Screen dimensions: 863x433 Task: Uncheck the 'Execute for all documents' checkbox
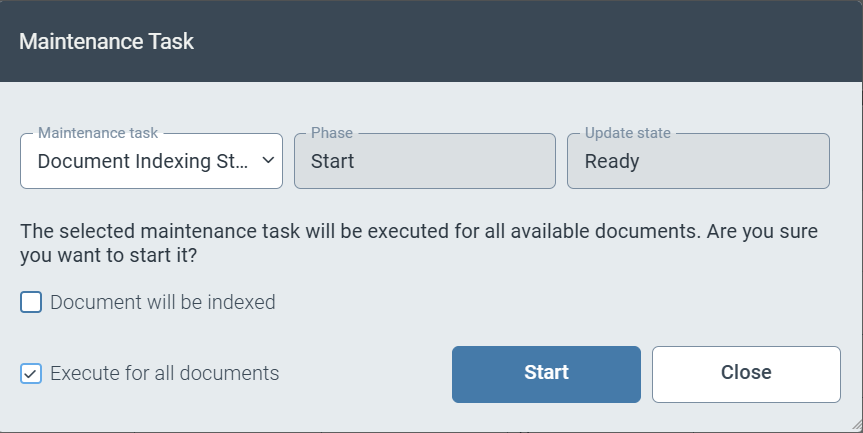pyautogui.click(x=31, y=374)
